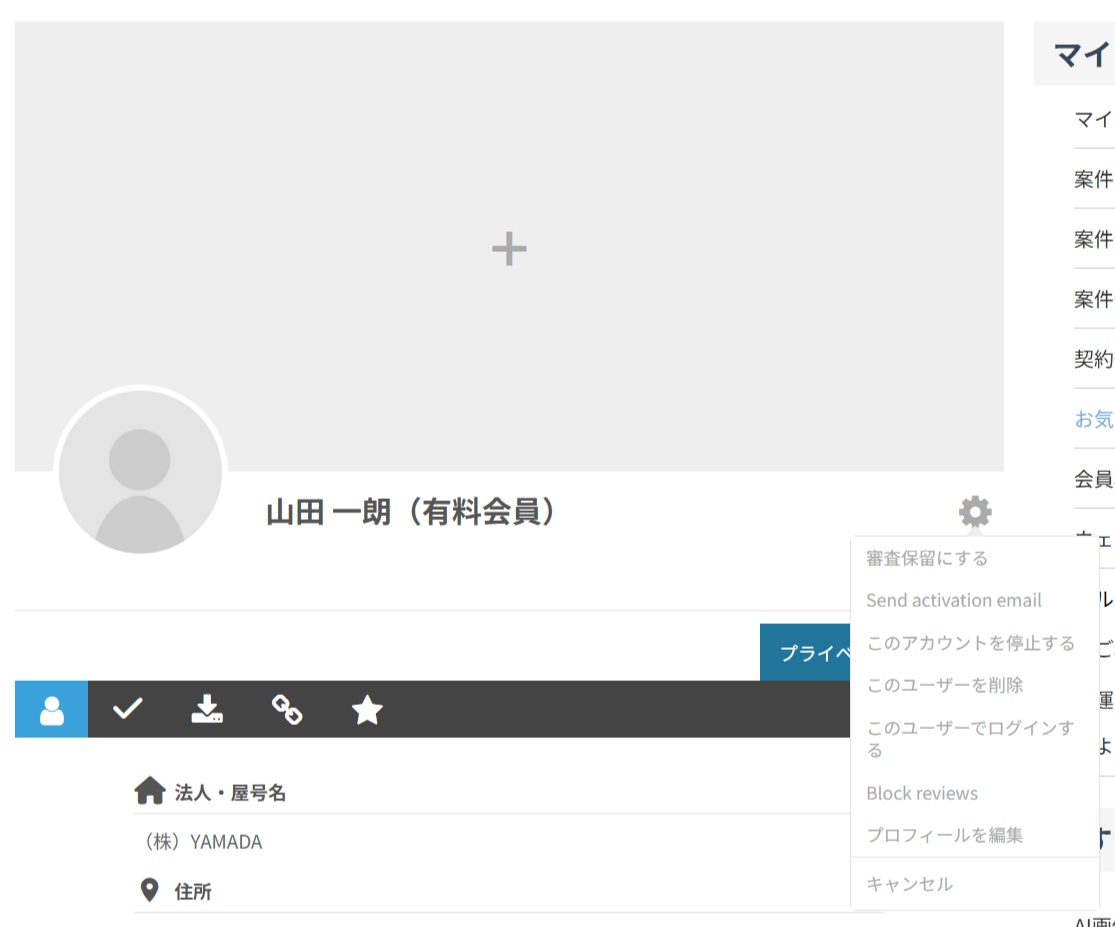
Task: Choose プロフィールを編集 from the menu
Action: click(944, 835)
